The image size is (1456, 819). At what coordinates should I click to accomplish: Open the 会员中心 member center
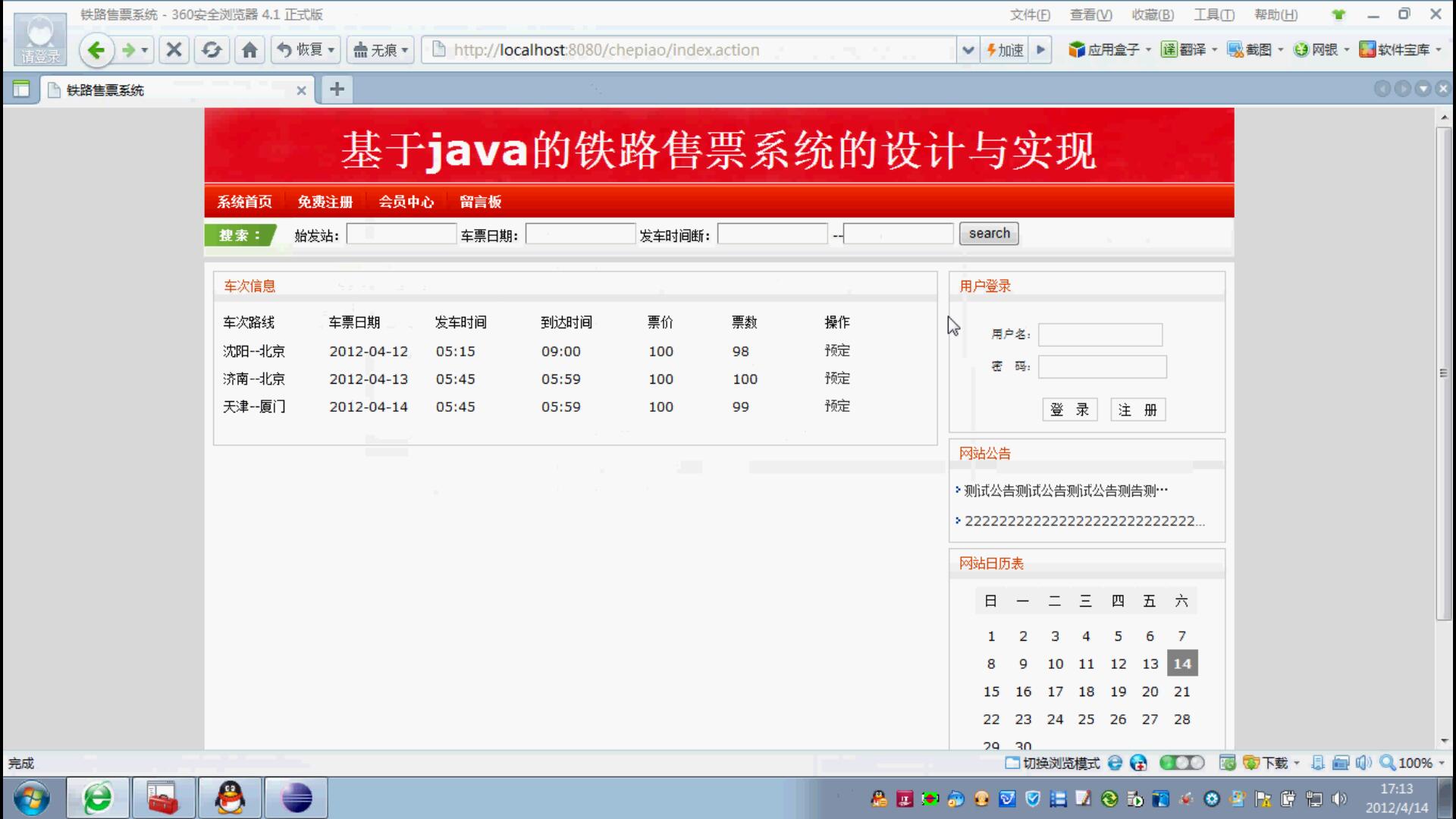click(x=406, y=202)
